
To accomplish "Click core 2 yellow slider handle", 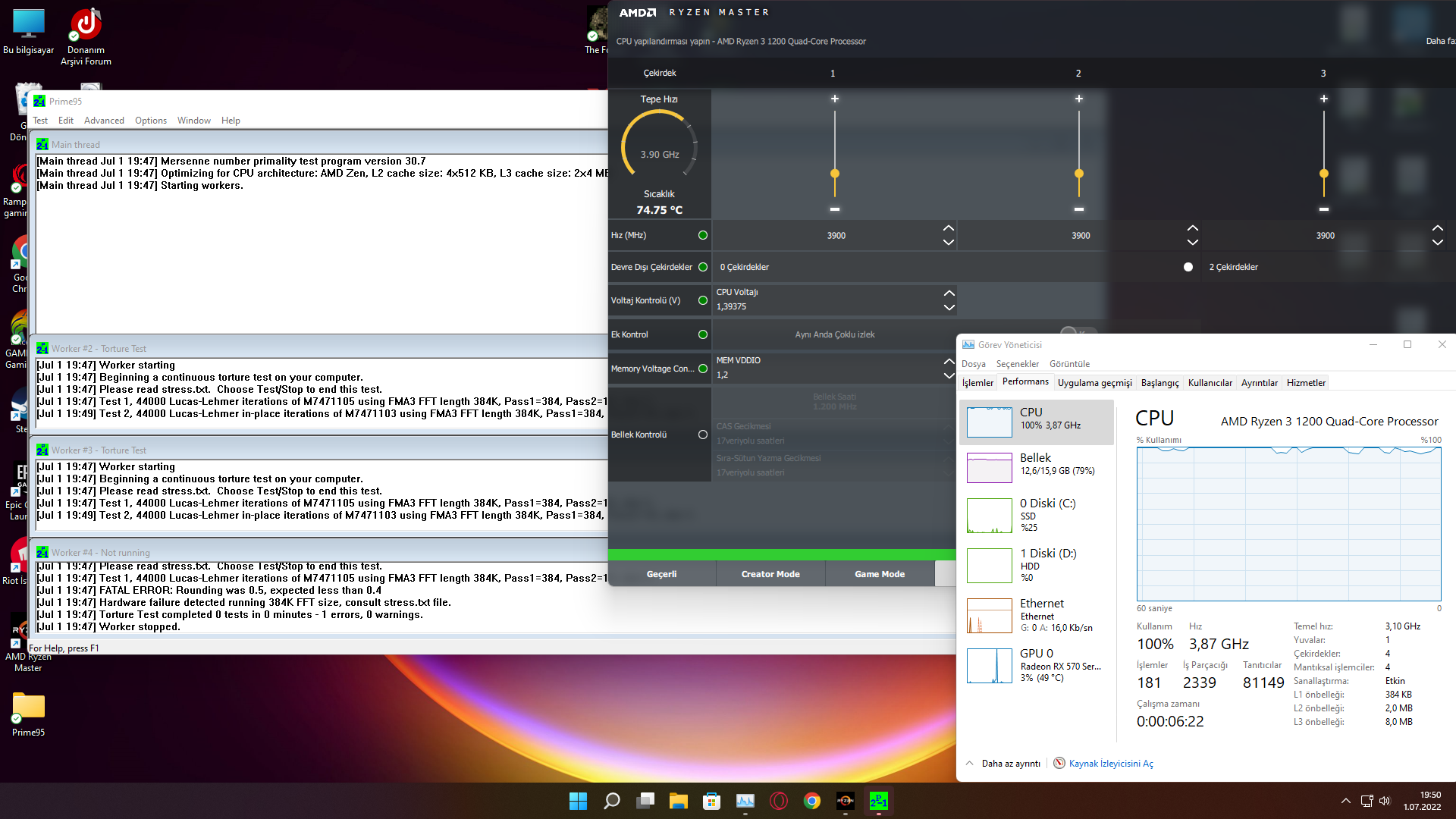I will click(1079, 174).
